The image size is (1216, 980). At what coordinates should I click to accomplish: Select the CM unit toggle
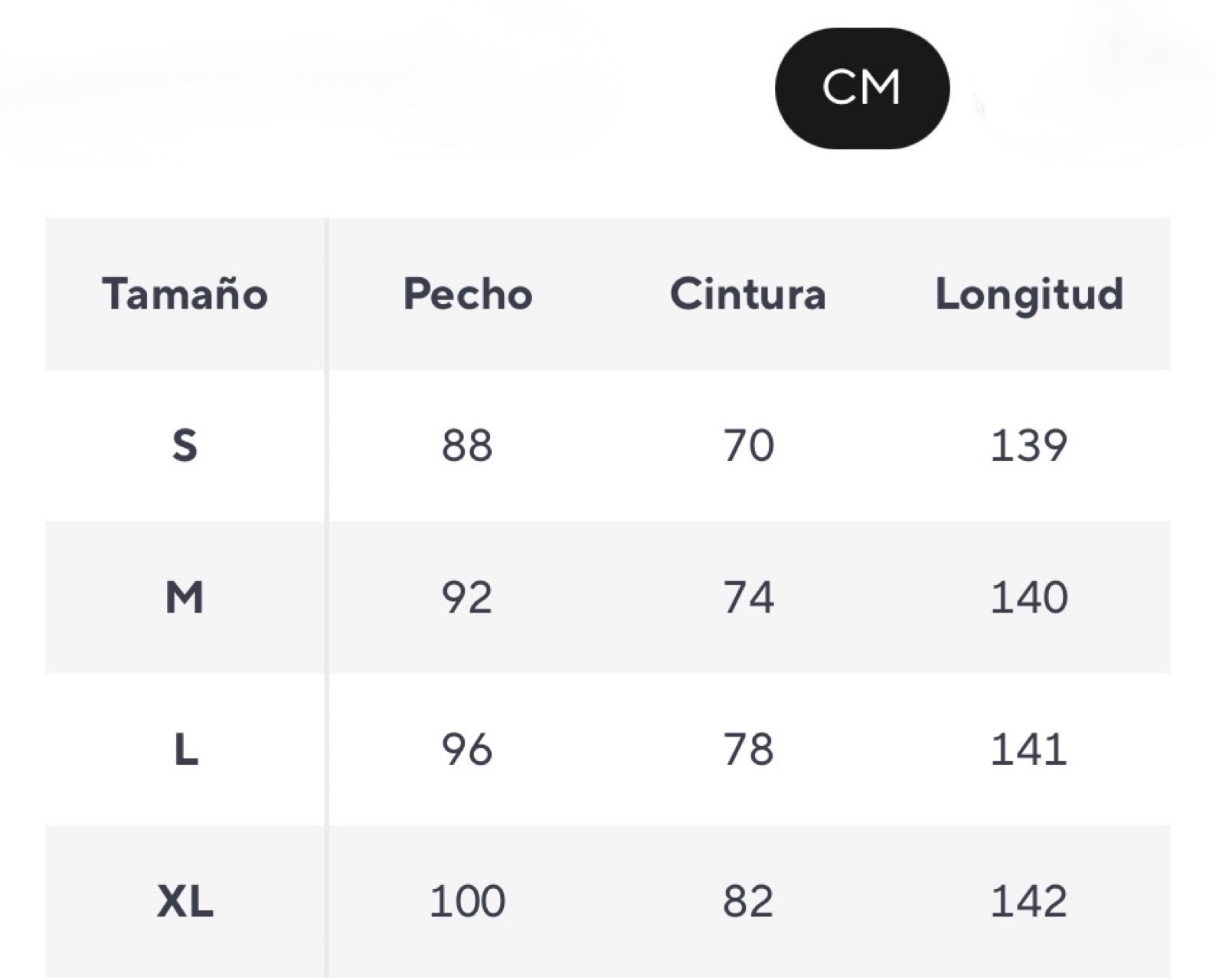(x=861, y=88)
